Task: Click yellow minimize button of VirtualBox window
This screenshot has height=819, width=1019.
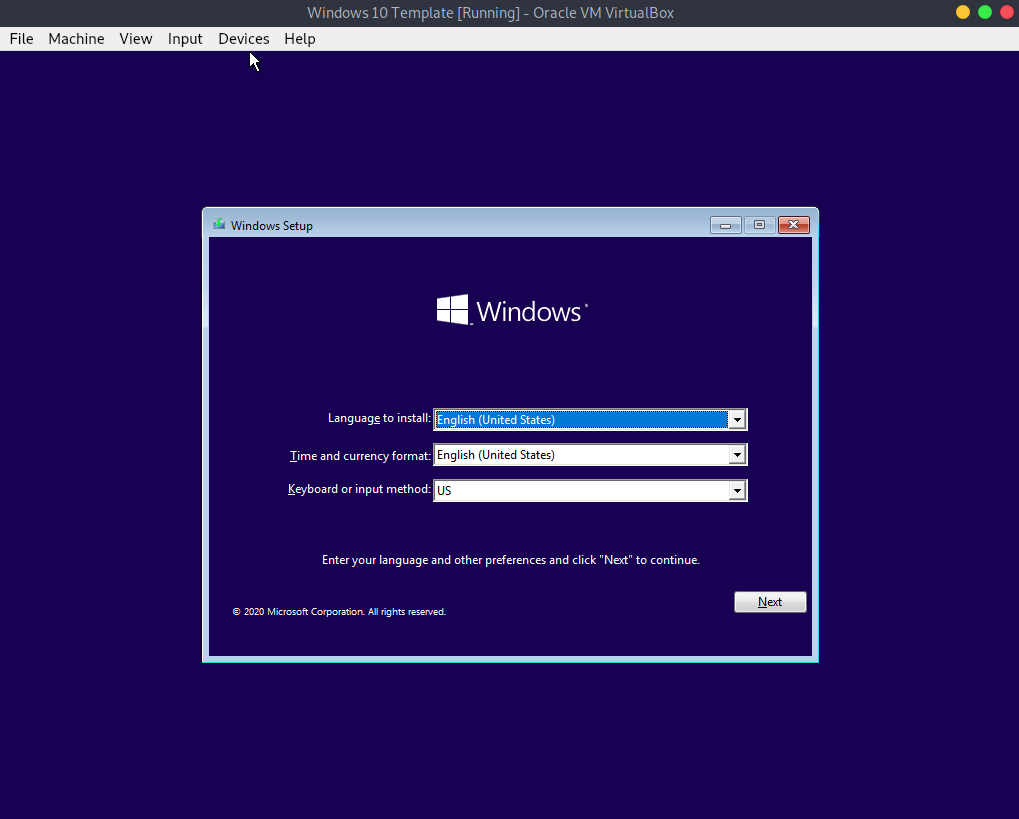Action: click(x=963, y=12)
